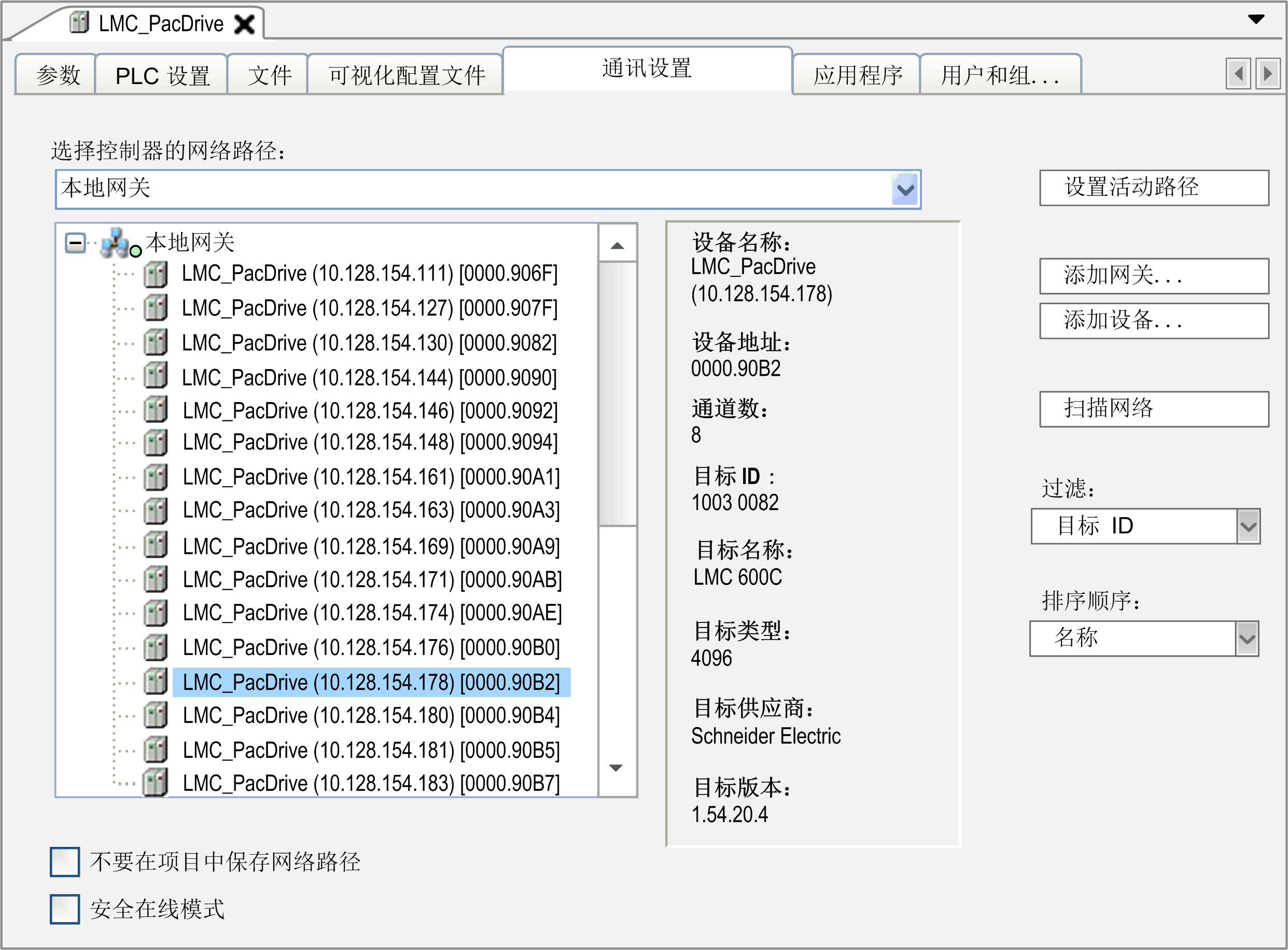Enable 不要在项目中保存网络路径 checkbox
This screenshot has height=950, width=1288.
pos(64,861)
